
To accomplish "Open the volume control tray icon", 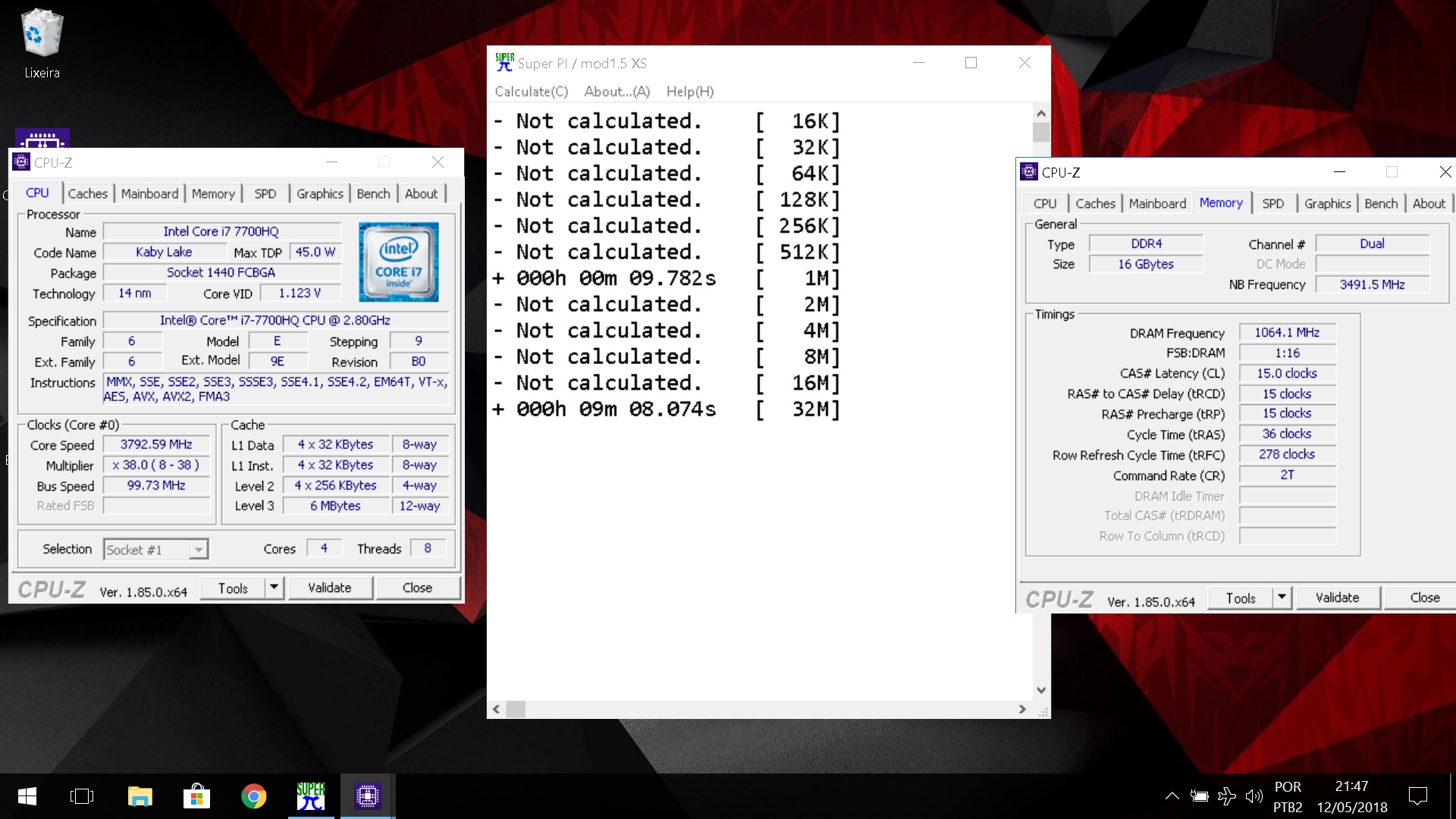I will point(1254,796).
